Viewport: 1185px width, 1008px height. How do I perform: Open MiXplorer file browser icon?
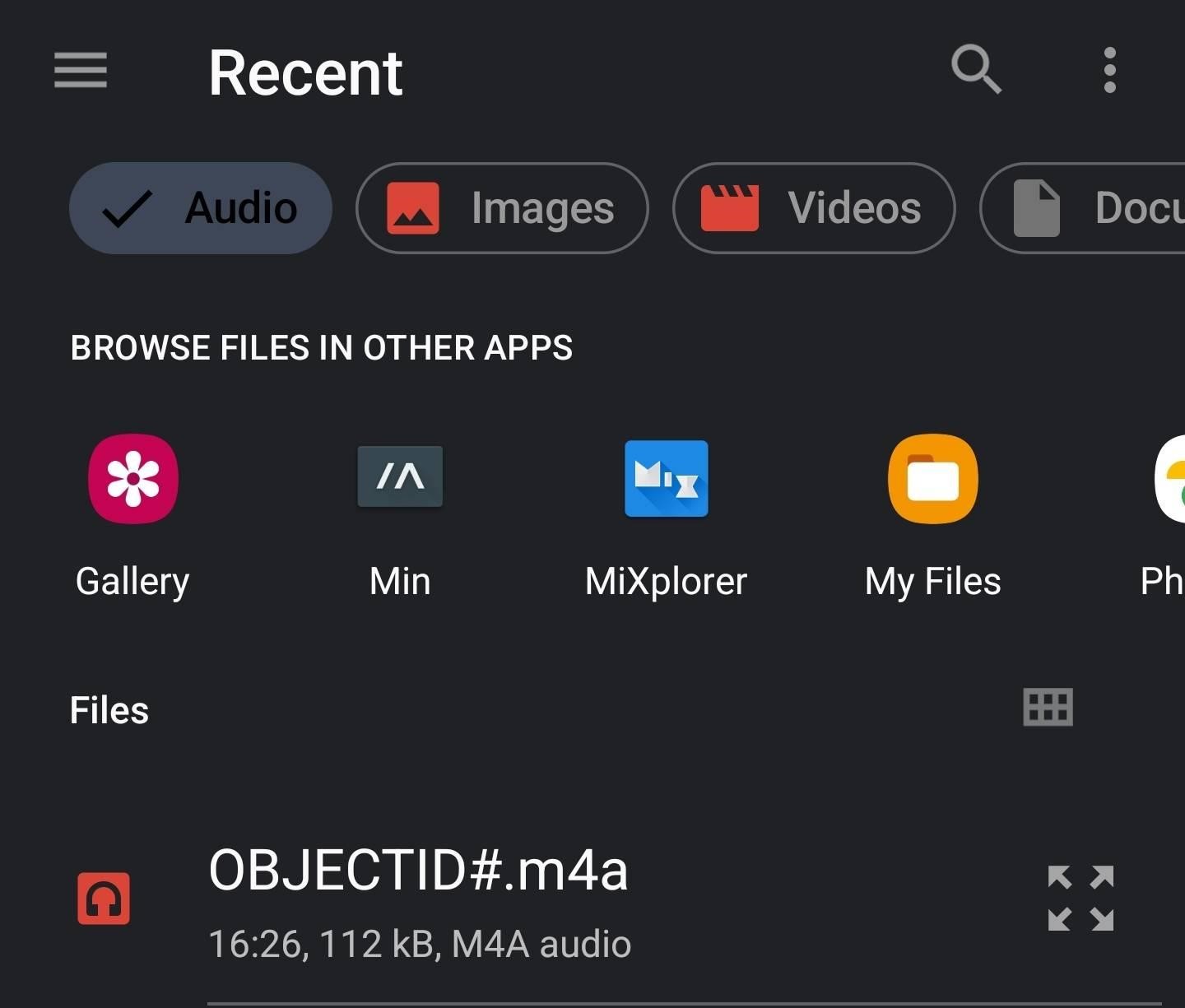point(667,479)
